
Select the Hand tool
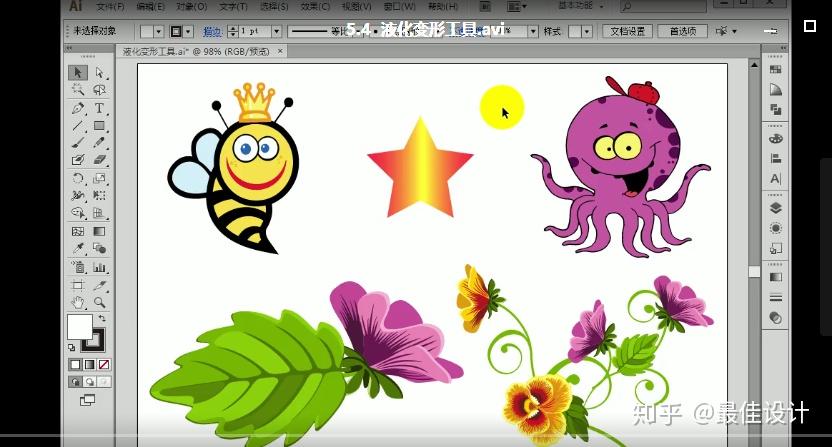[x=78, y=303]
